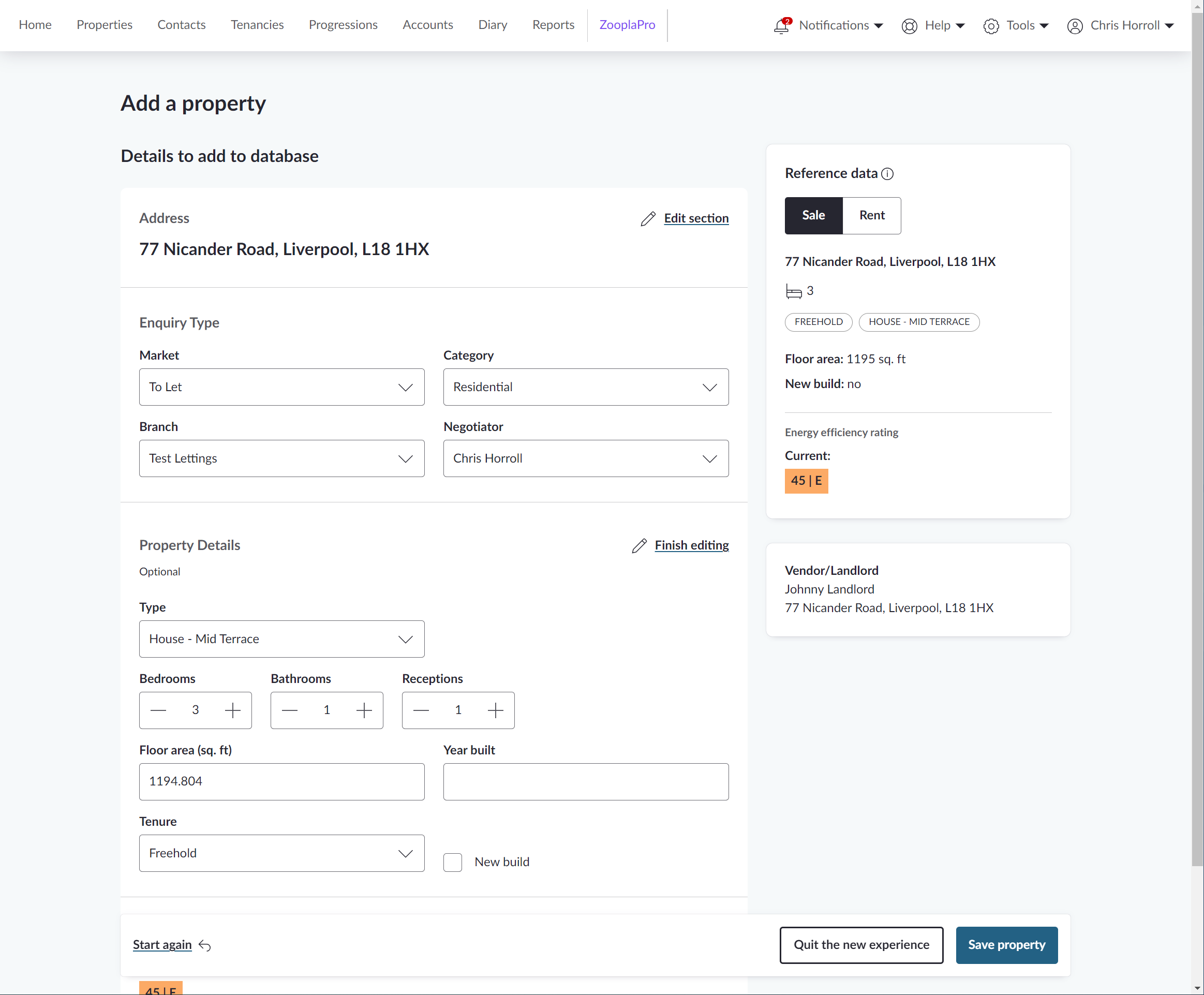The width and height of the screenshot is (1204, 995).
Task: Increase the Receptions count
Action: pyautogui.click(x=496, y=710)
